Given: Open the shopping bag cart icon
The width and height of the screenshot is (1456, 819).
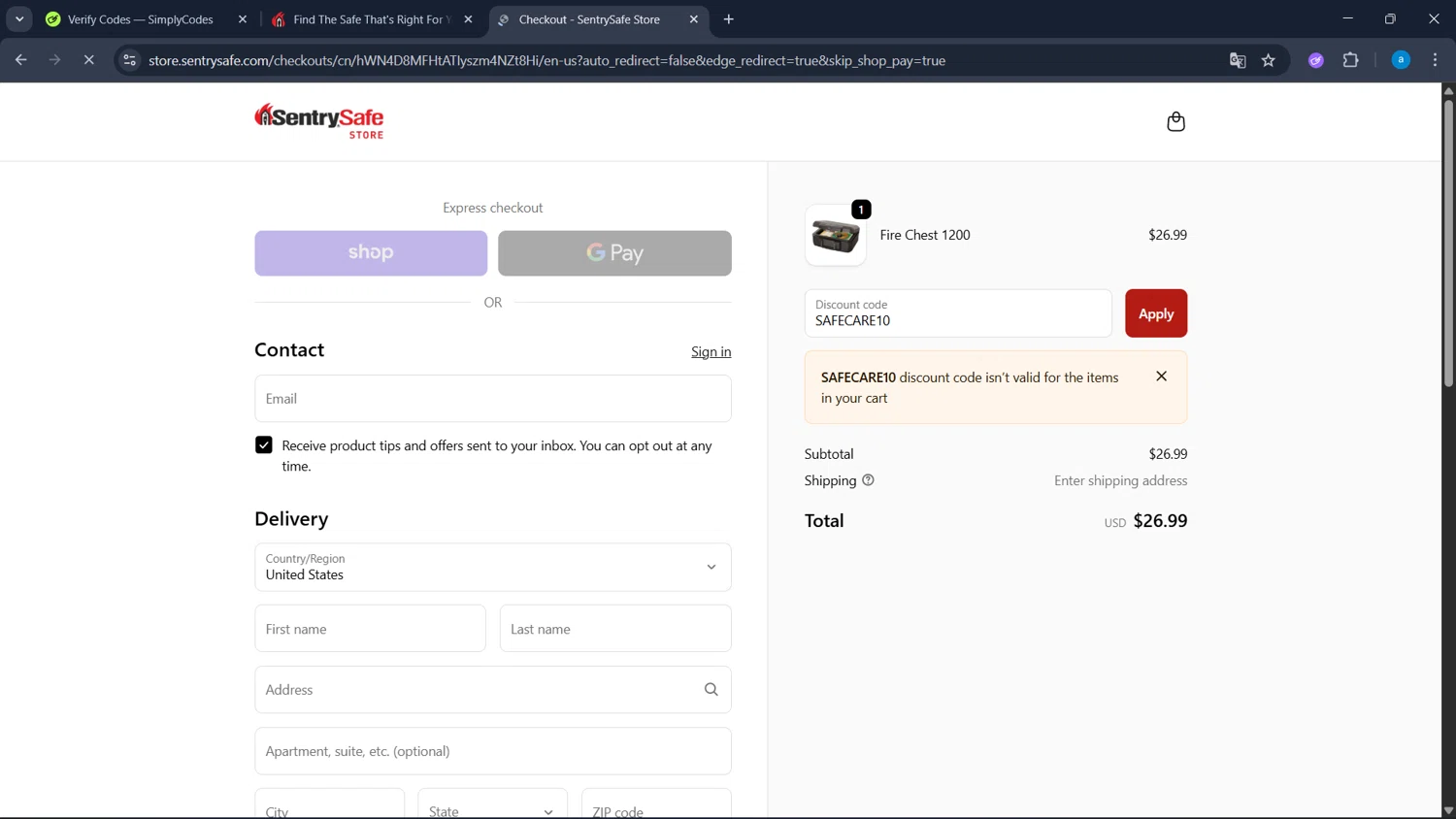Looking at the screenshot, I should click(1175, 121).
